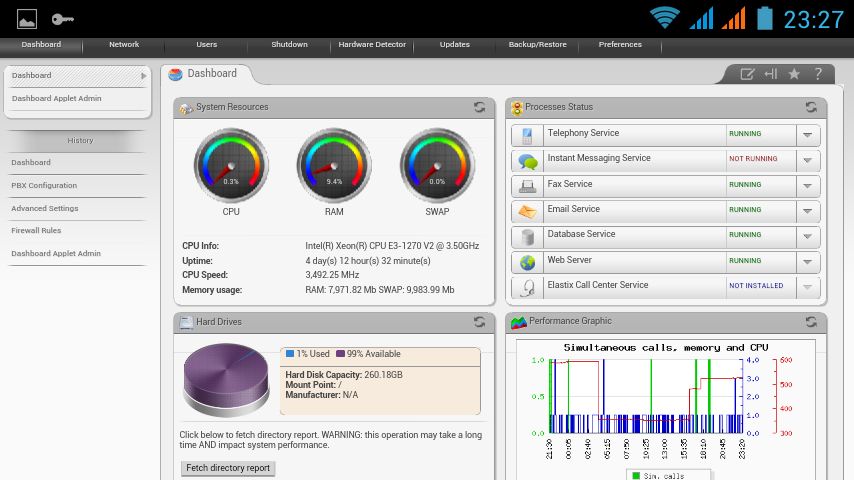Open Instant Messaging Service actions dropdown
This screenshot has width=854, height=480.
pyautogui.click(x=808, y=161)
